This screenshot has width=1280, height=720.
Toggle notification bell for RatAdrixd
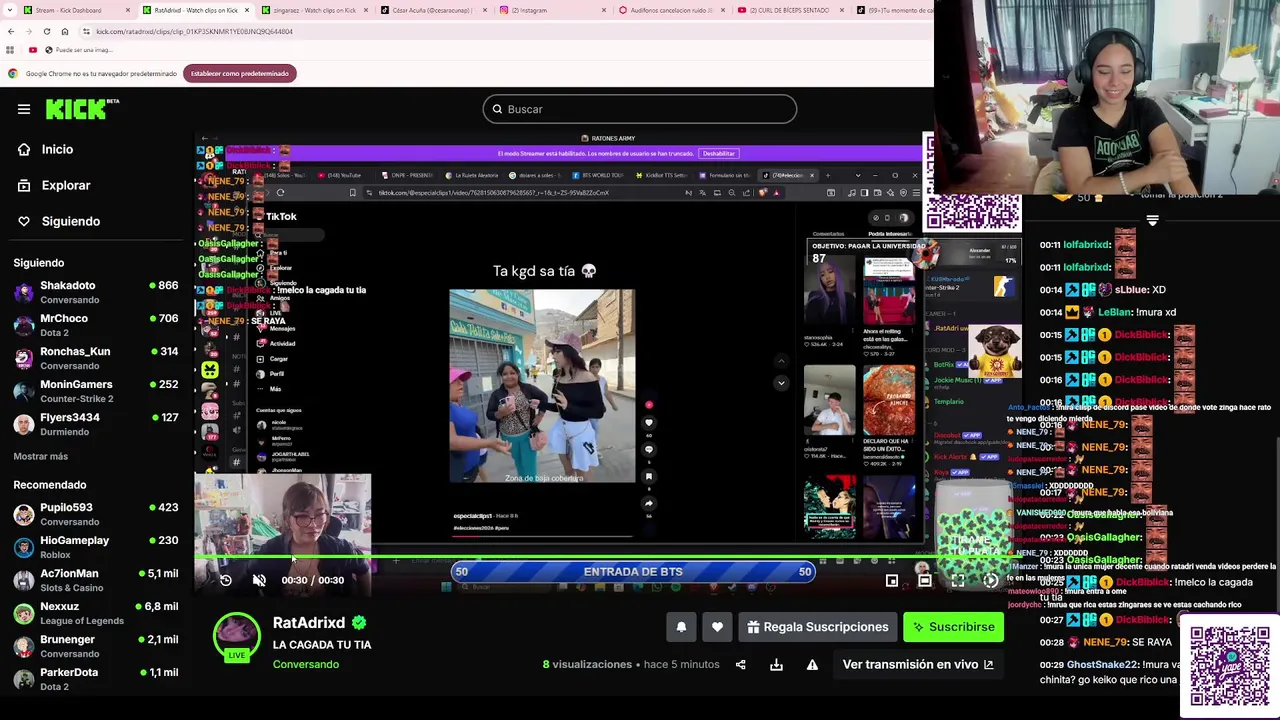pos(681,627)
